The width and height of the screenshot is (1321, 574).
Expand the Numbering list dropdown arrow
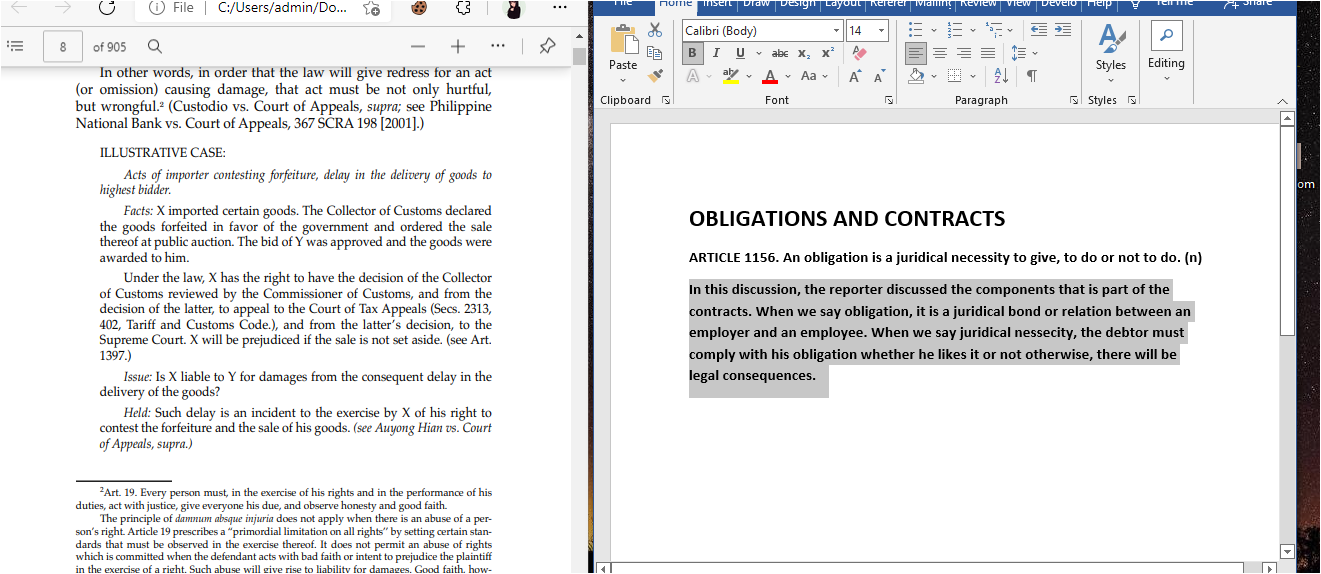coord(971,30)
